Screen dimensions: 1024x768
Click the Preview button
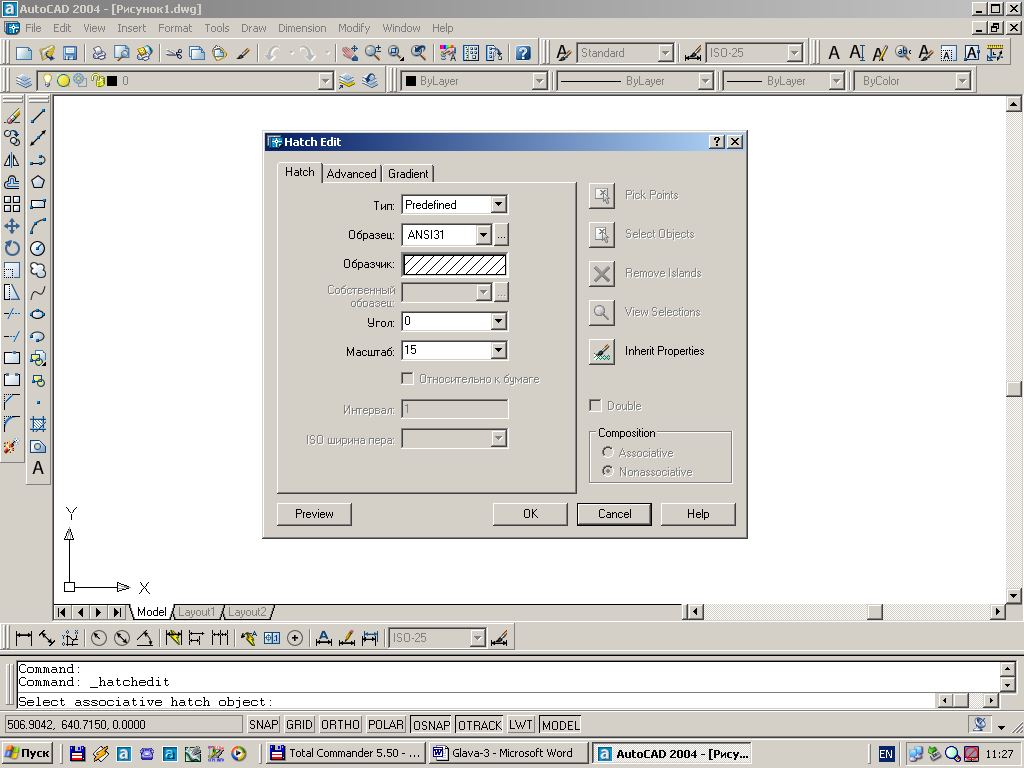(314, 514)
